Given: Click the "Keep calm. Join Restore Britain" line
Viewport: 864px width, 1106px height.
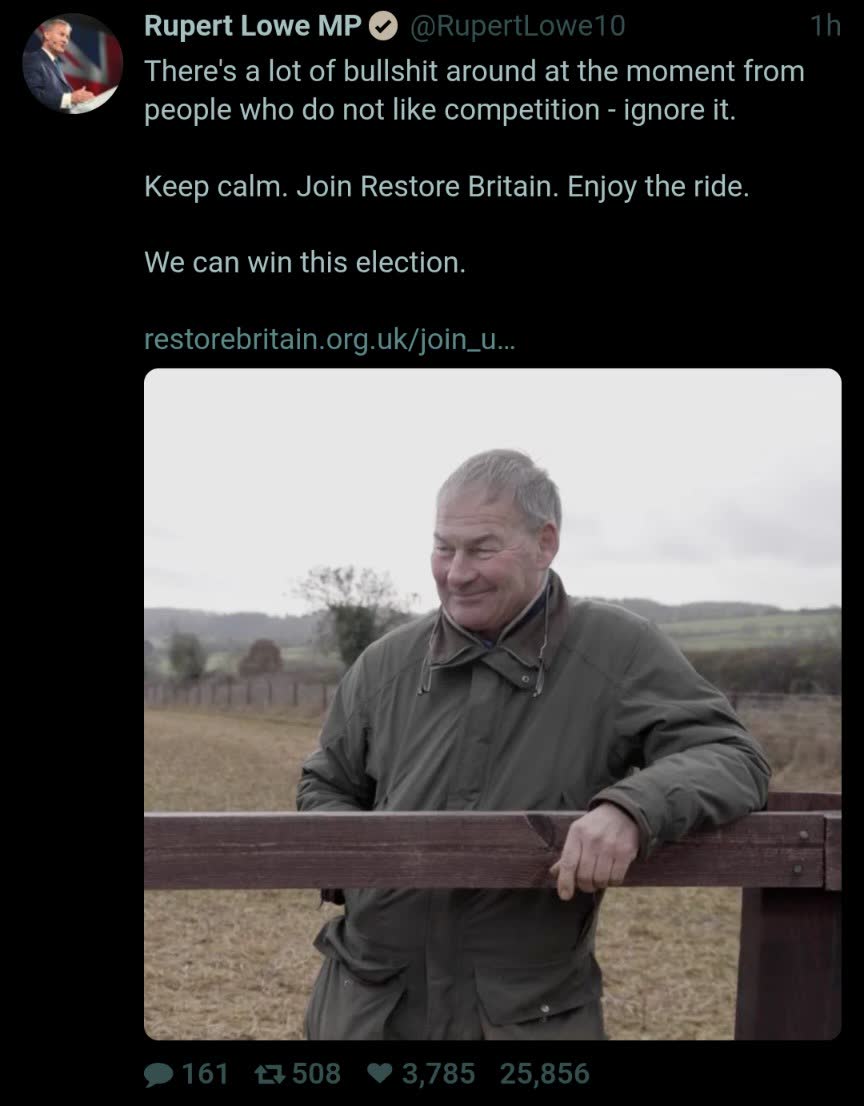Looking at the screenshot, I should click(446, 187).
